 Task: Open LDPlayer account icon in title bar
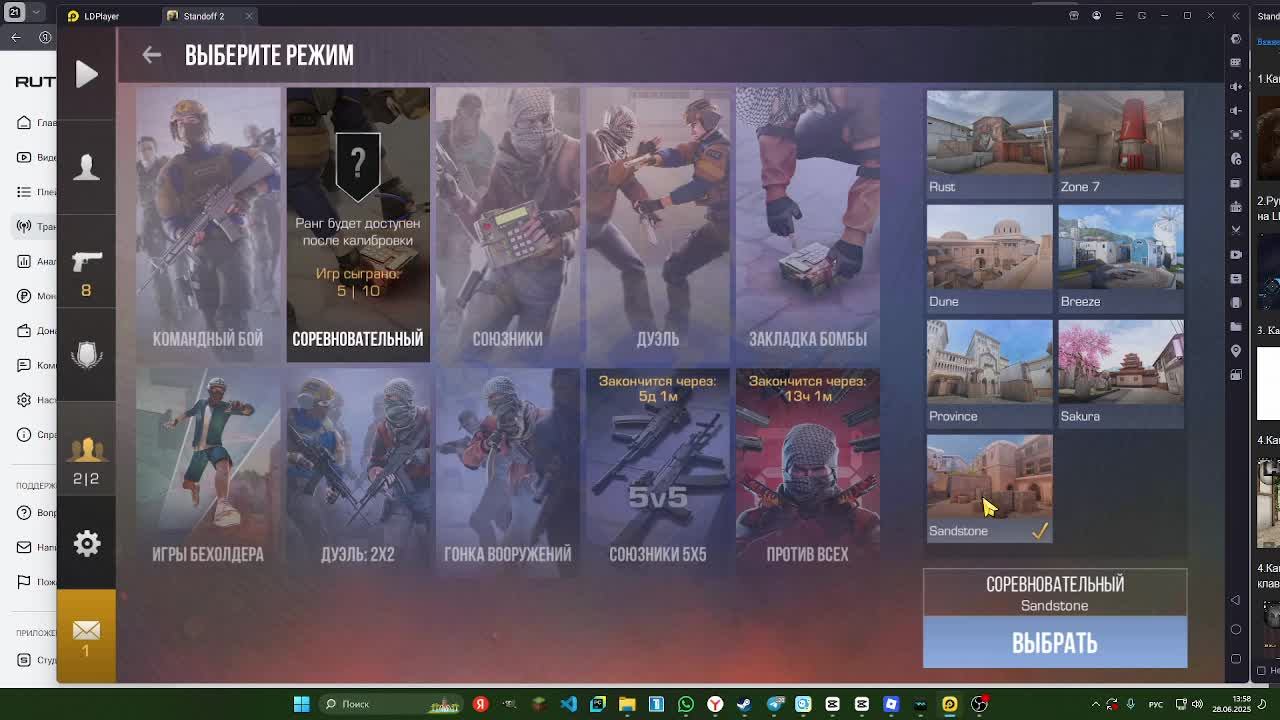(x=1096, y=16)
